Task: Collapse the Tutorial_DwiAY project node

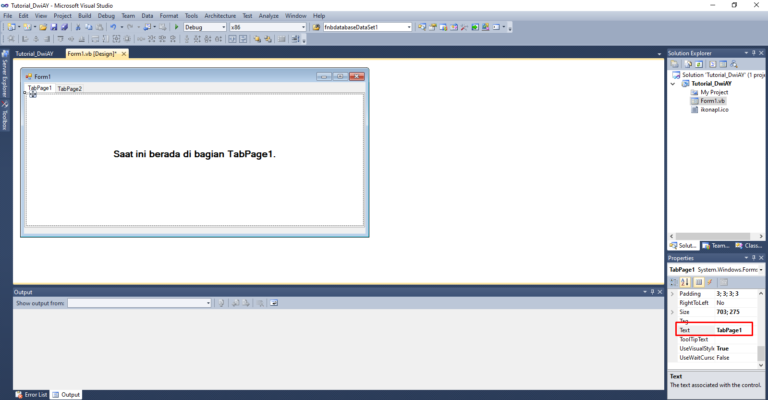Action: click(673, 84)
